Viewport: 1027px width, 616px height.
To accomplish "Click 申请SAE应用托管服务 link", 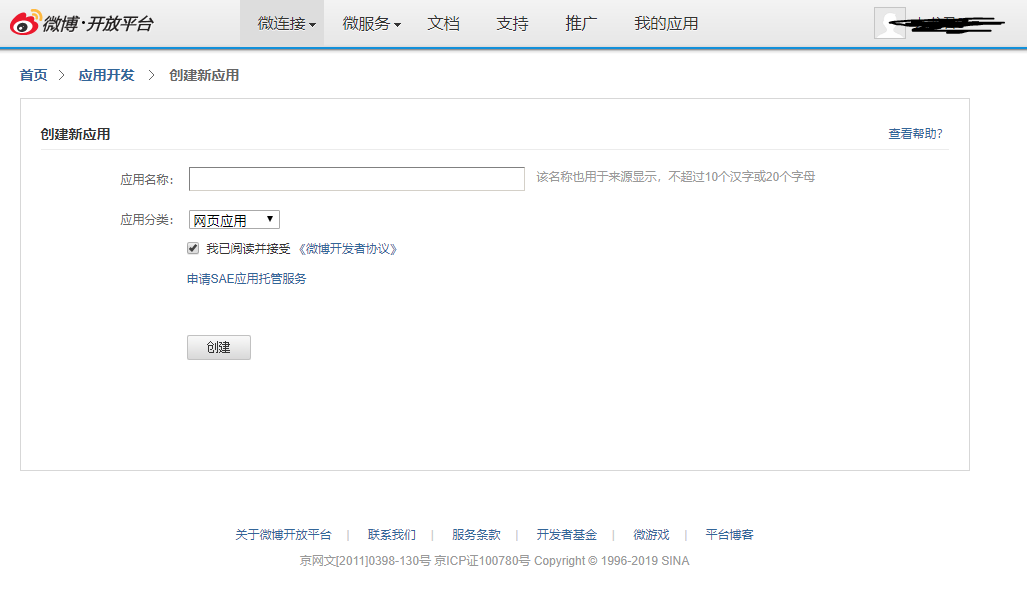I will (246, 279).
